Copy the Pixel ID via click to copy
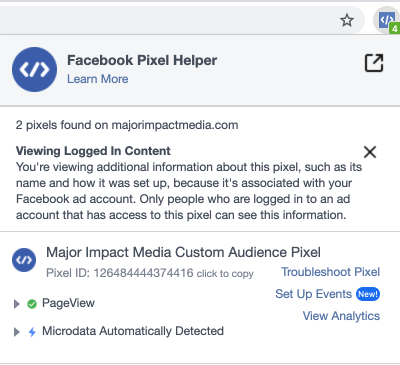This screenshot has height=365, width=400. pyautogui.click(x=225, y=274)
